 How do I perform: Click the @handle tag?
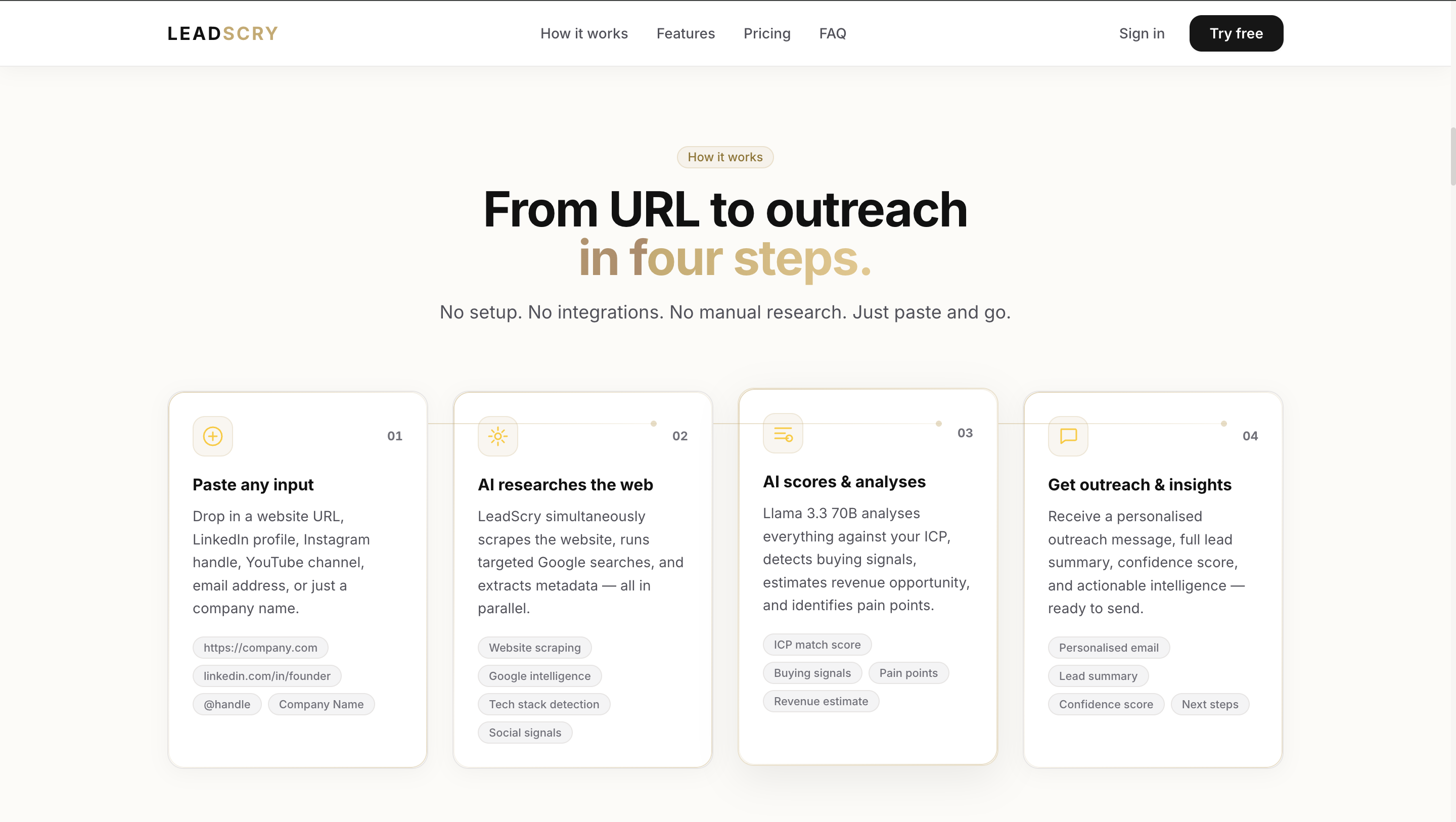click(x=226, y=704)
